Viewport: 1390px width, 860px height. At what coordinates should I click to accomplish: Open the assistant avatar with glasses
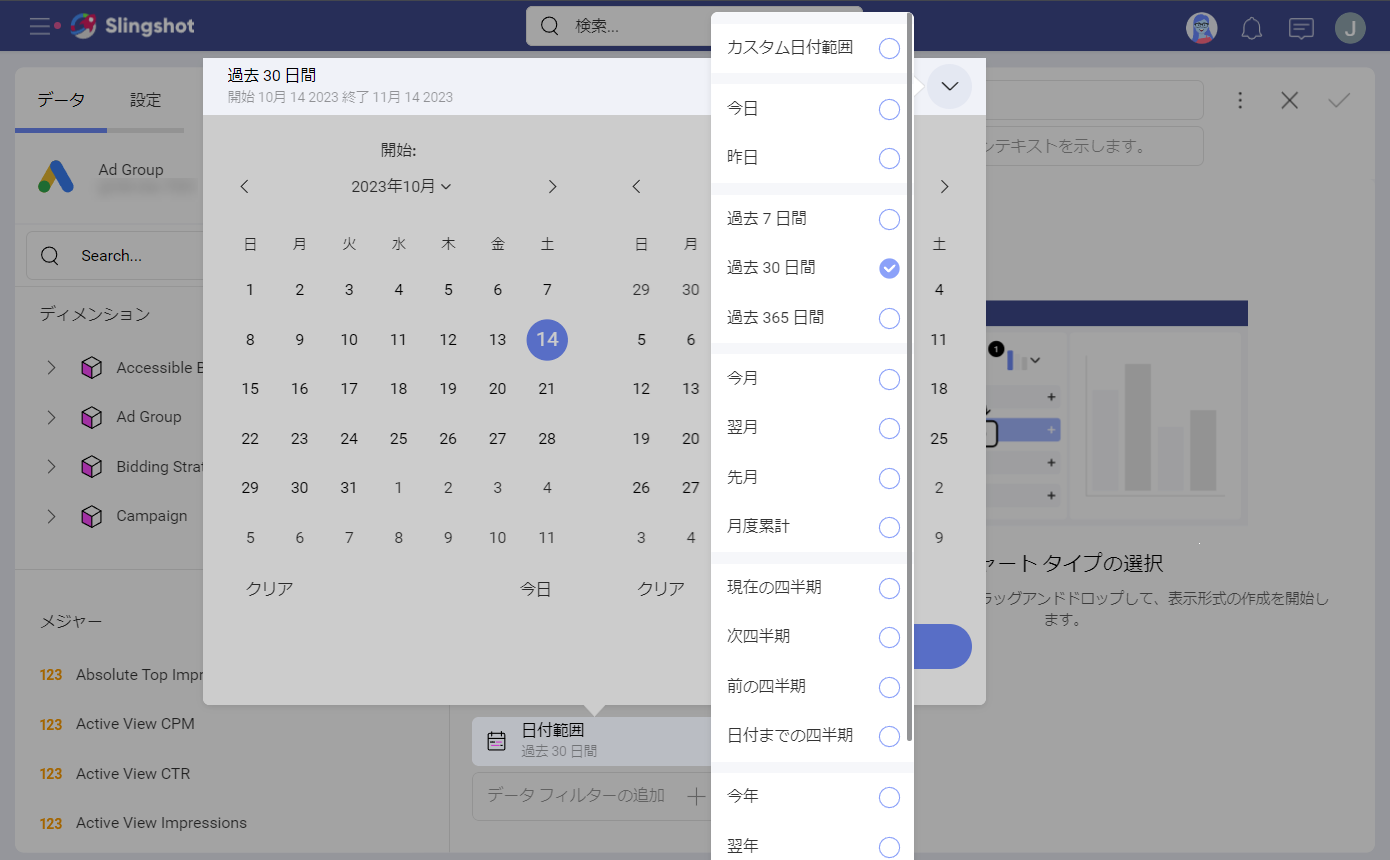coord(1201,28)
